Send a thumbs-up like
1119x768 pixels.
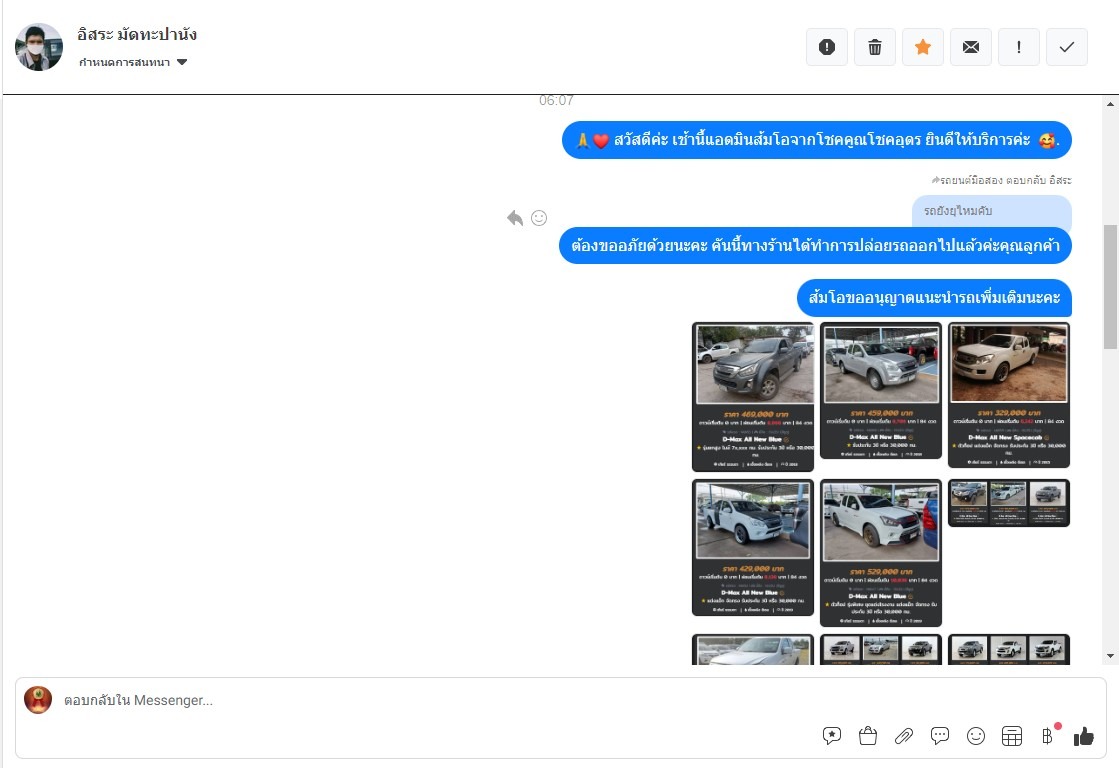point(1083,736)
